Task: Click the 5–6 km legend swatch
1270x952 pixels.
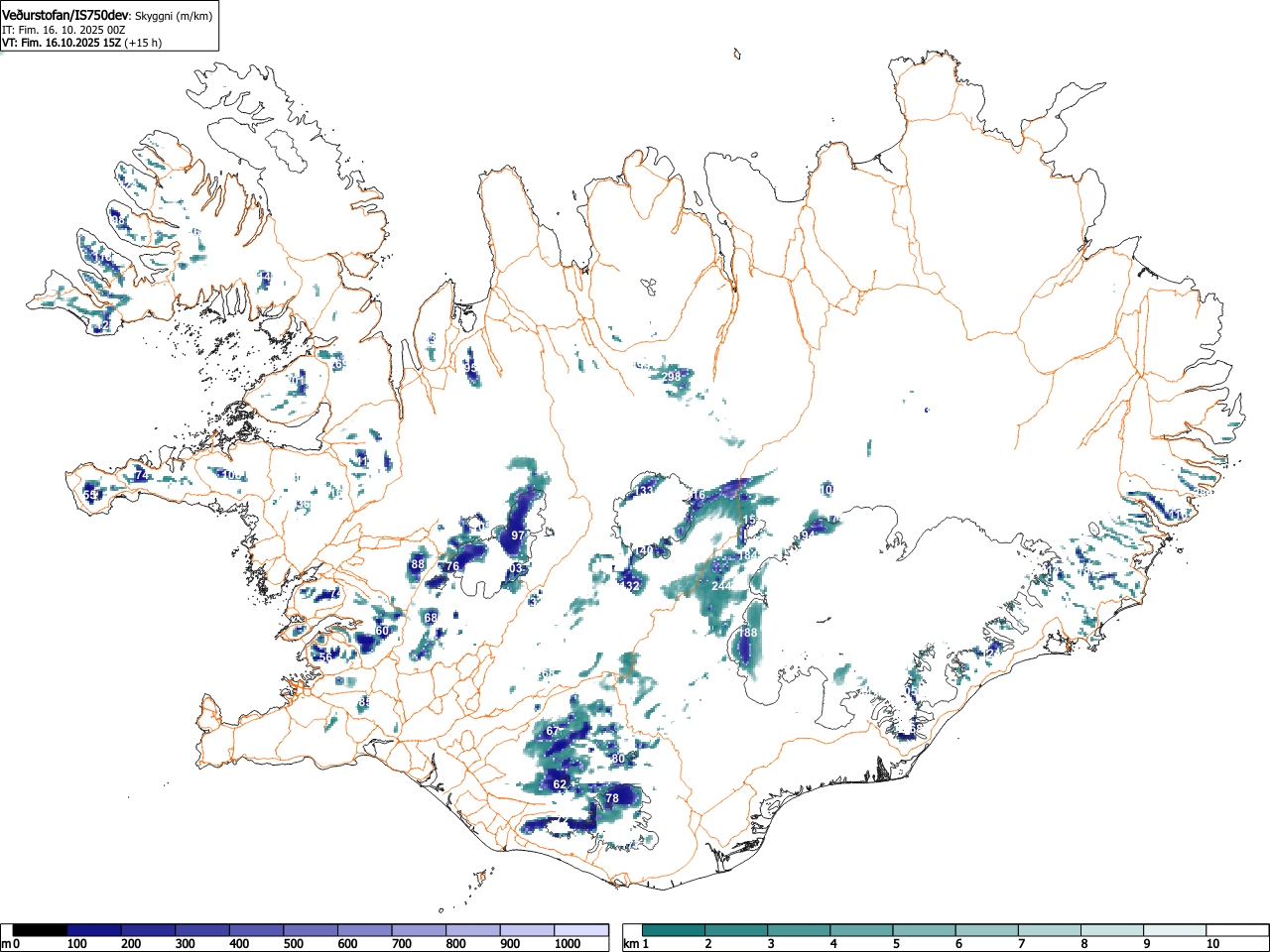Action: click(924, 930)
